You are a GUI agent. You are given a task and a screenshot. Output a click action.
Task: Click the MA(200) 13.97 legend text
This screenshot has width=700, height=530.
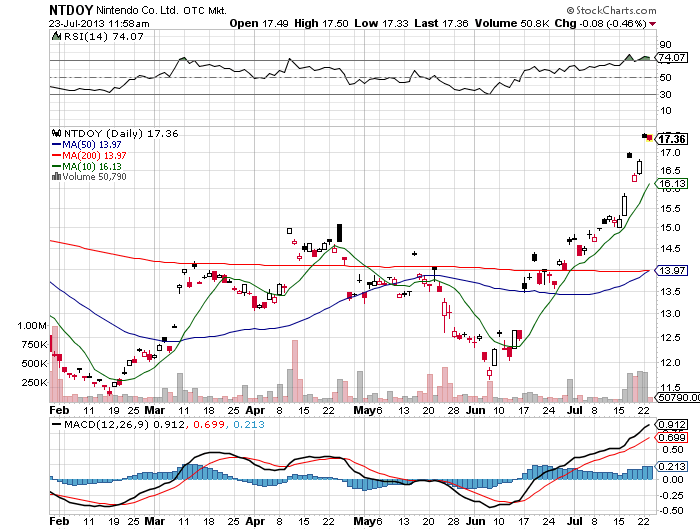pyautogui.click(x=94, y=155)
